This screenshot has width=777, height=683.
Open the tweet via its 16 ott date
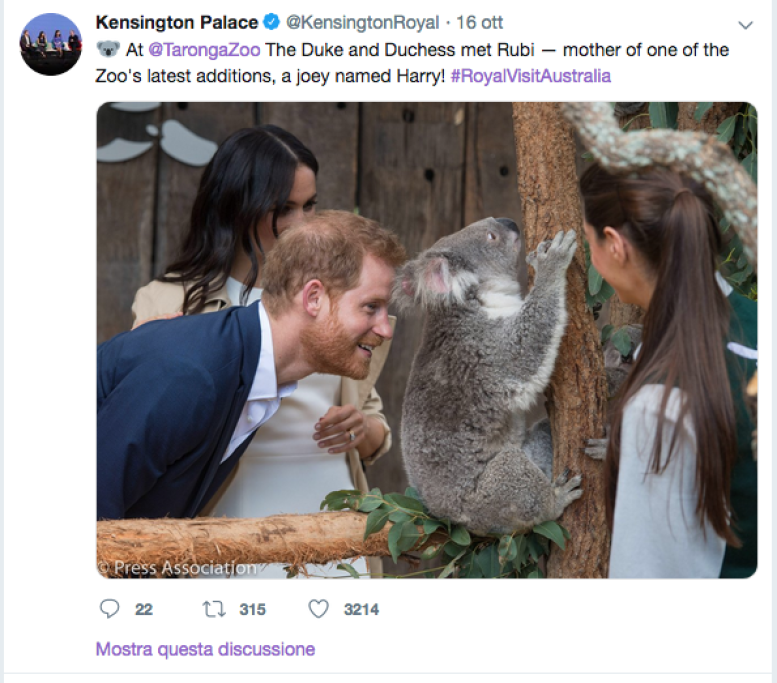pos(481,22)
